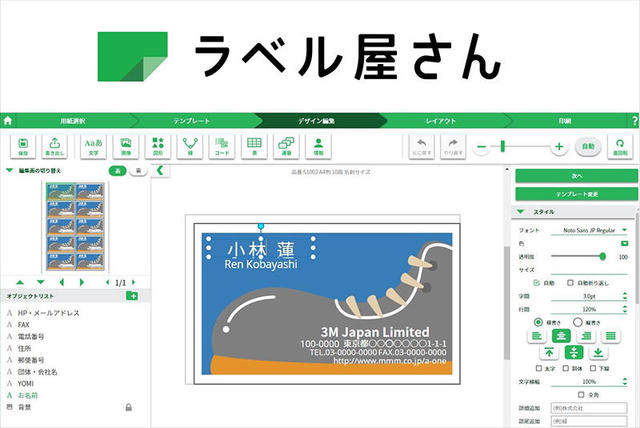Move object up with up triangle
This screenshot has width=640, height=428.
(20, 282)
